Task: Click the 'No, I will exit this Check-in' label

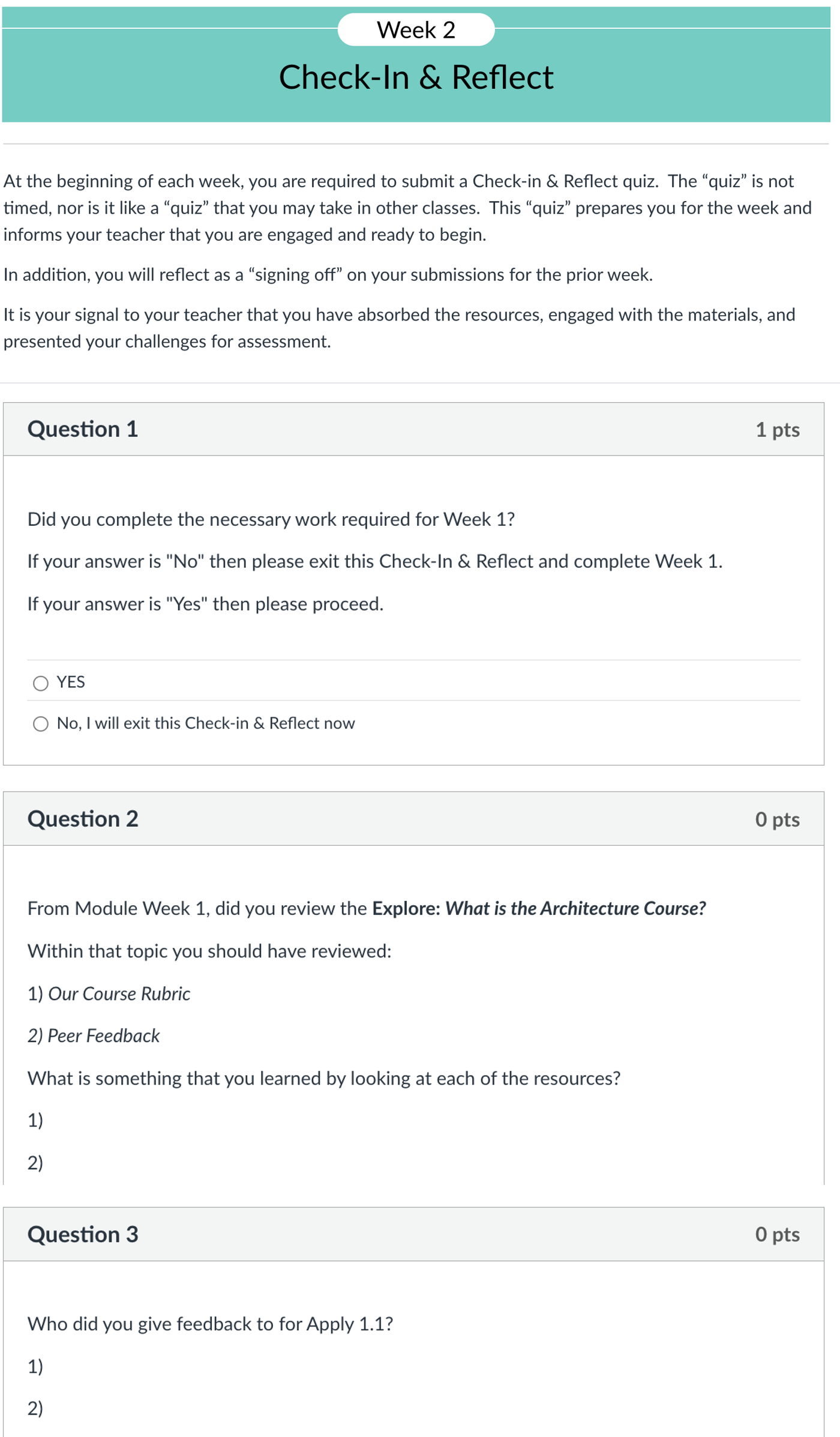Action: tap(206, 723)
